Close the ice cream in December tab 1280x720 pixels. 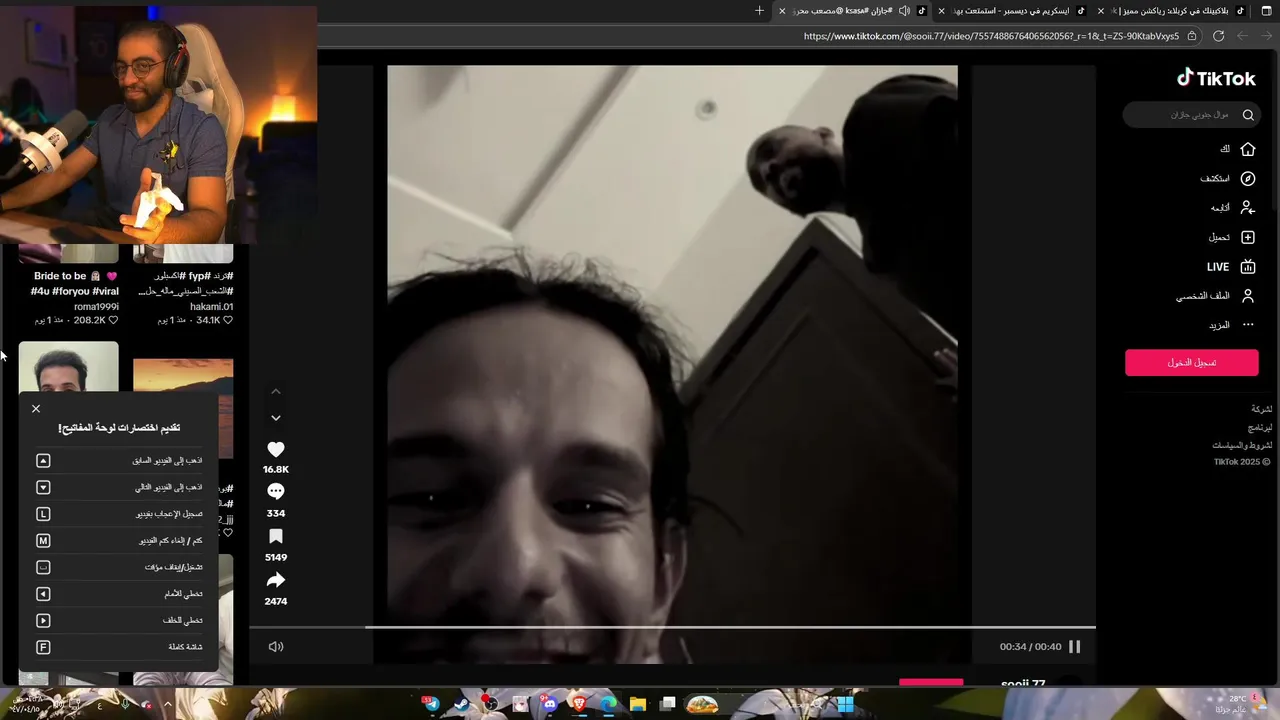(941, 11)
